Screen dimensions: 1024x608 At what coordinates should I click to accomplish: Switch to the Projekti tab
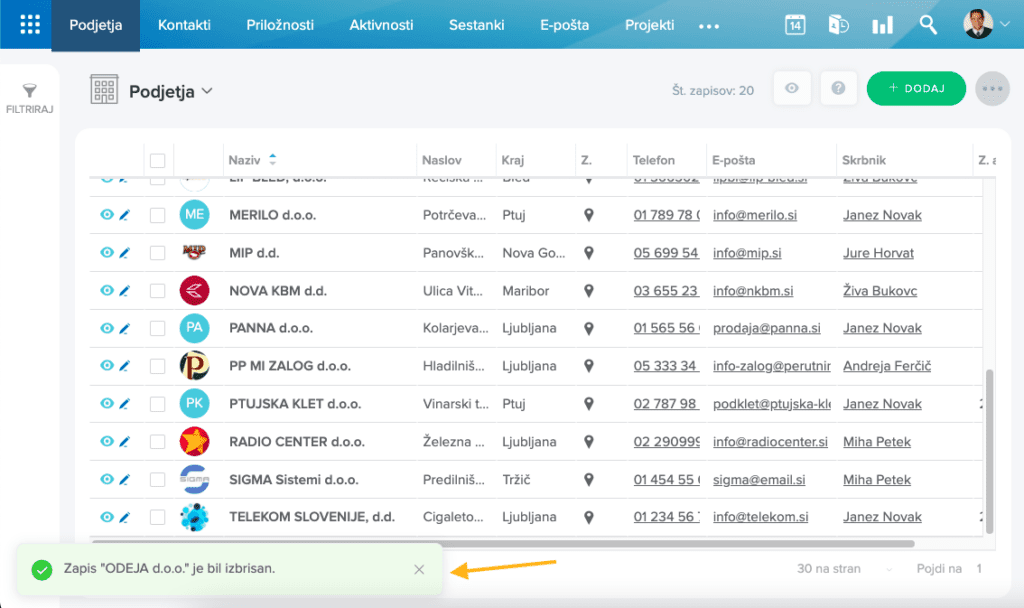click(x=649, y=25)
